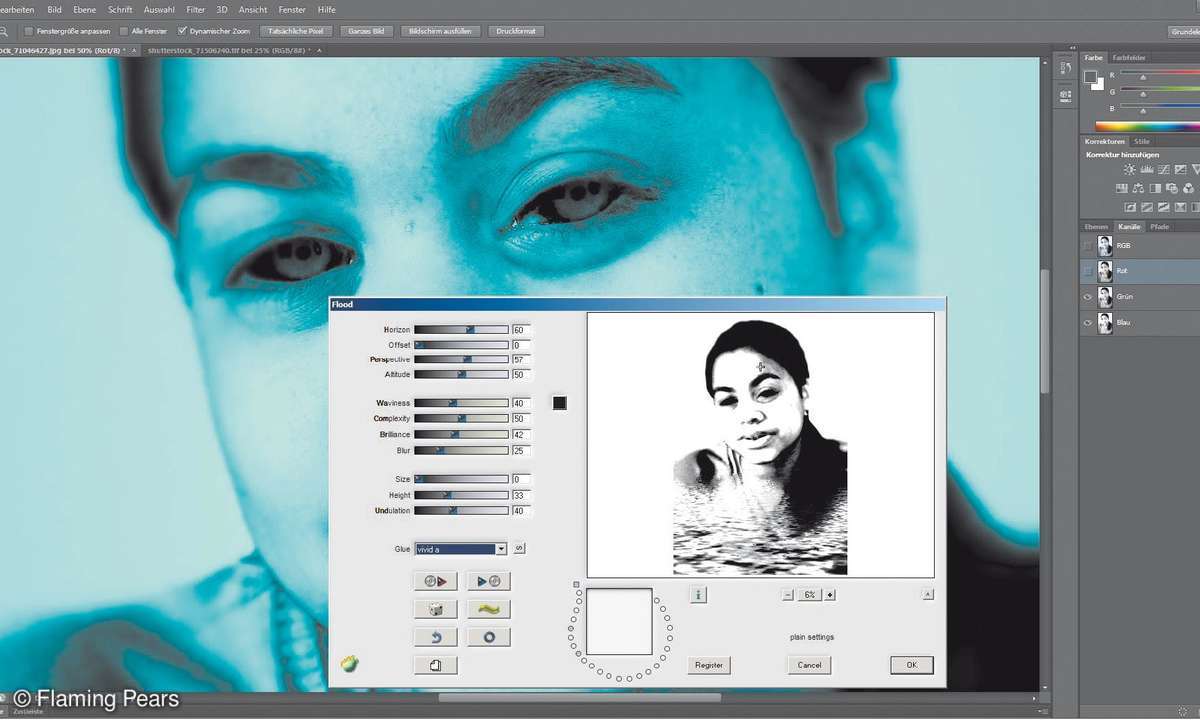Open the Filter menu

[x=195, y=9]
